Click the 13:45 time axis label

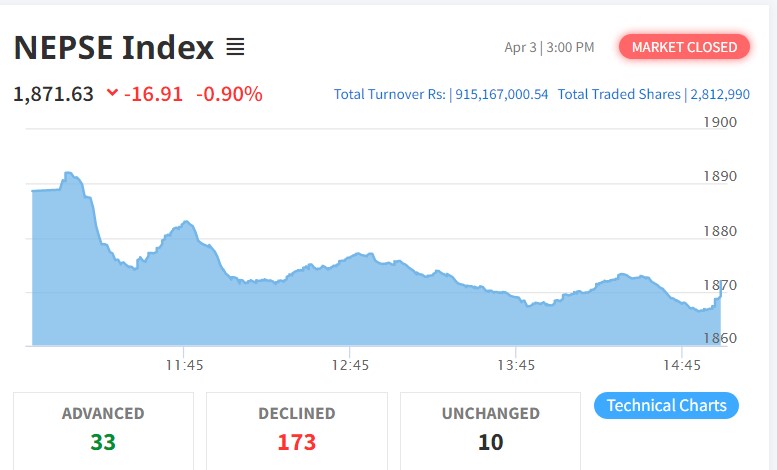(x=515, y=365)
